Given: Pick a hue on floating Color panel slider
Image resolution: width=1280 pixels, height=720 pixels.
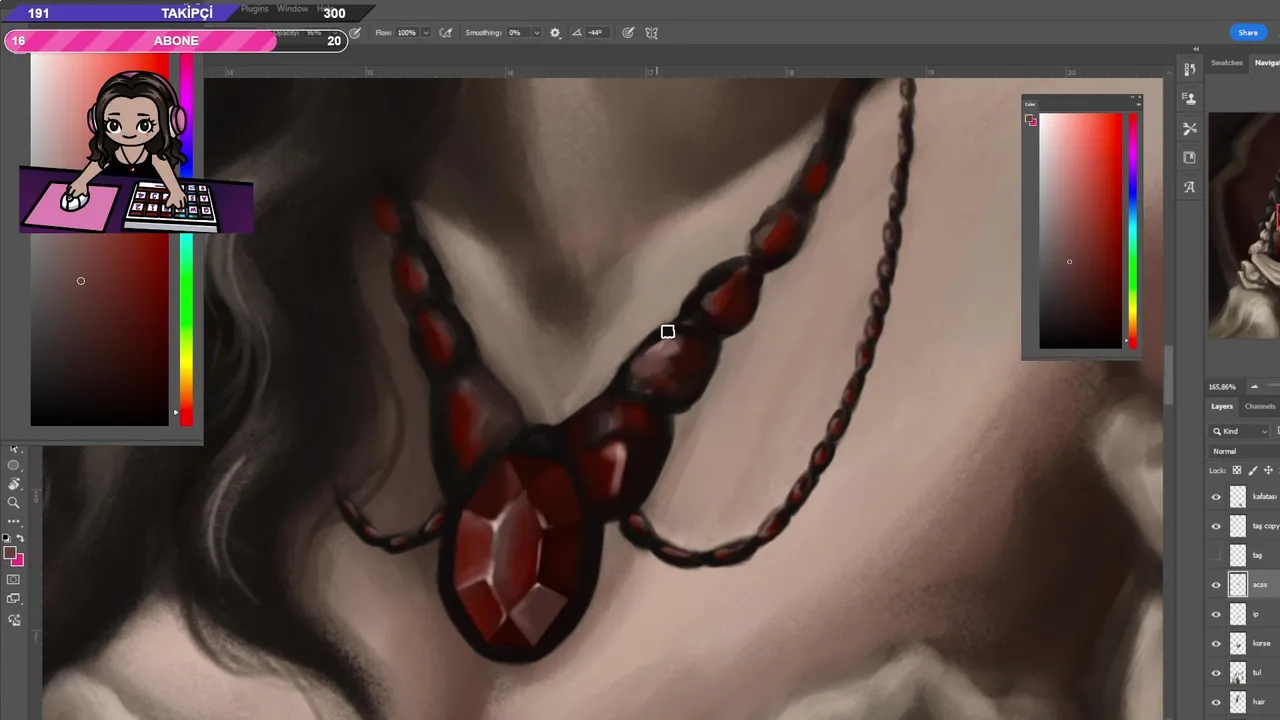Looking at the screenshot, I should click(1133, 231).
